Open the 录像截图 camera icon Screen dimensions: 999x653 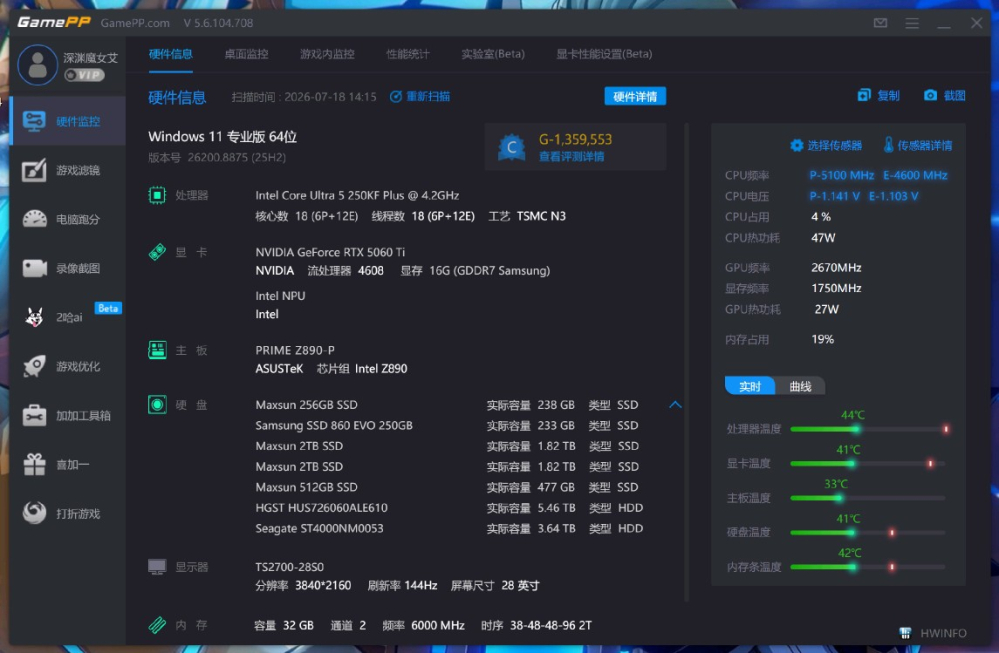pos(34,268)
